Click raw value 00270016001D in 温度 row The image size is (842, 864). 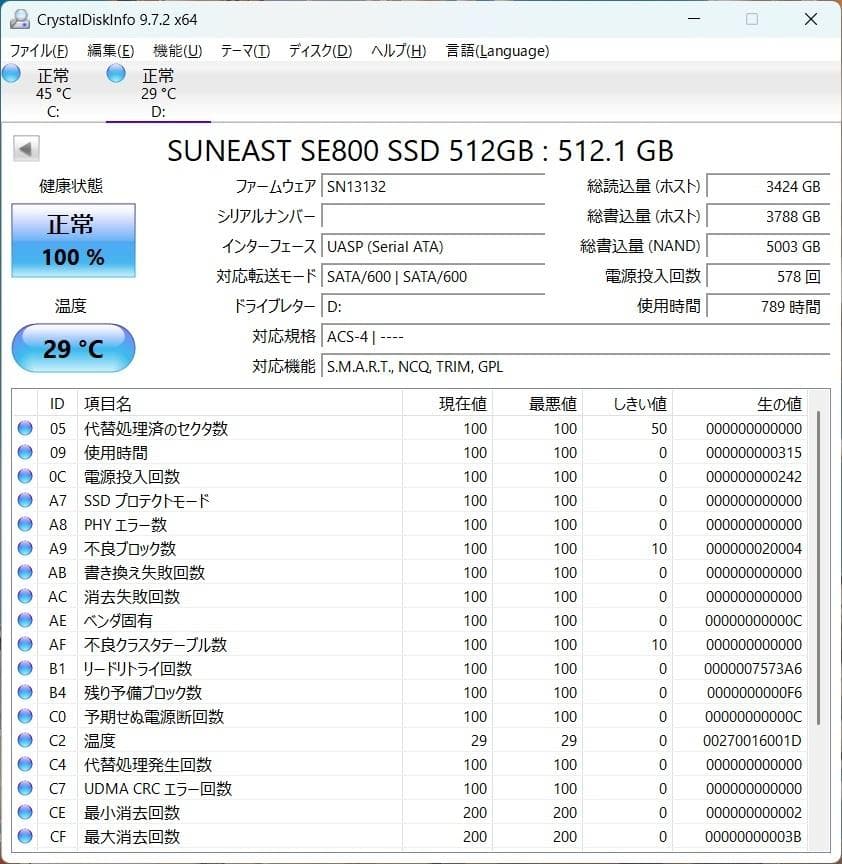pos(752,740)
